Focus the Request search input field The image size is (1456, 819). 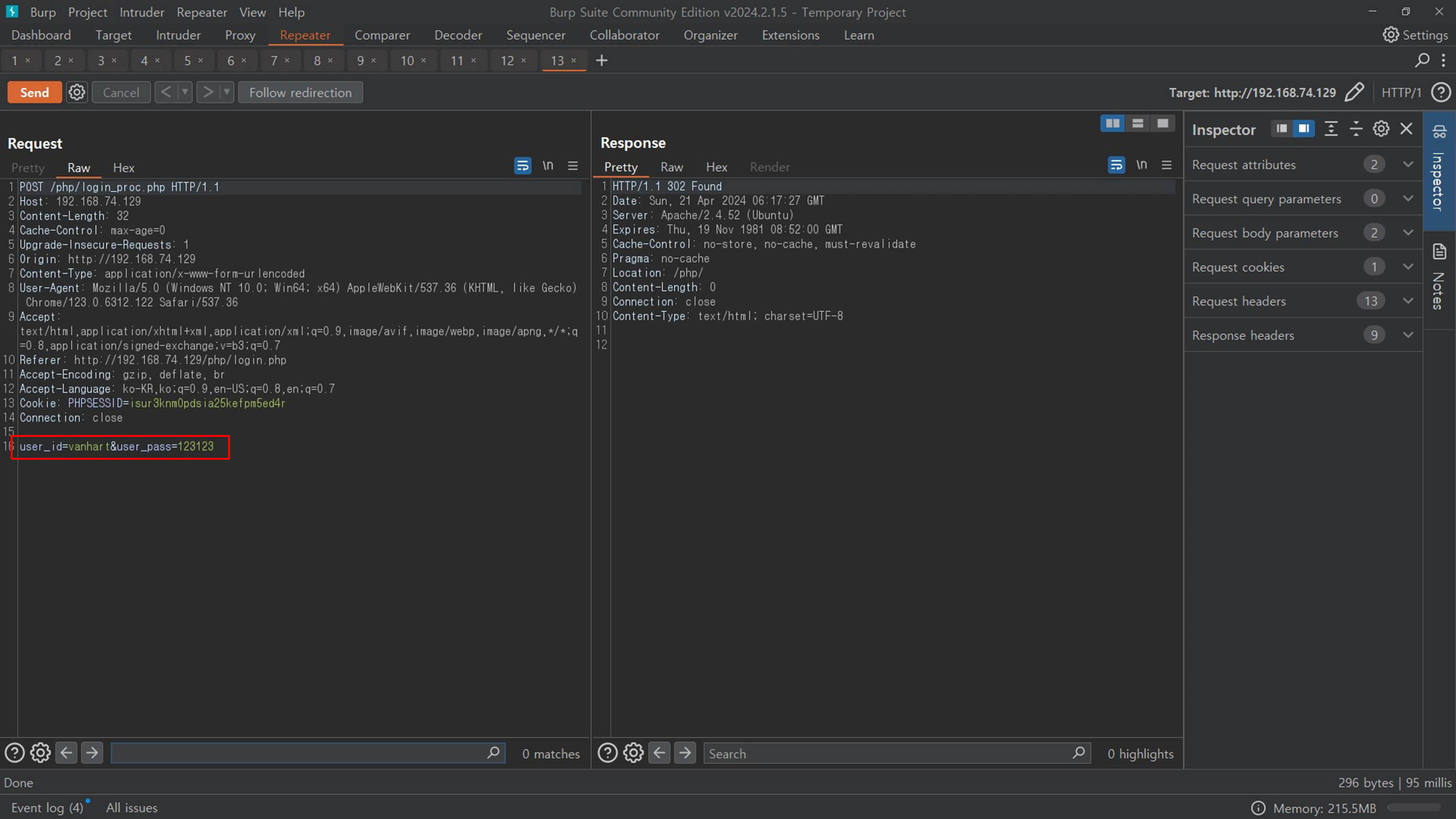(x=308, y=753)
